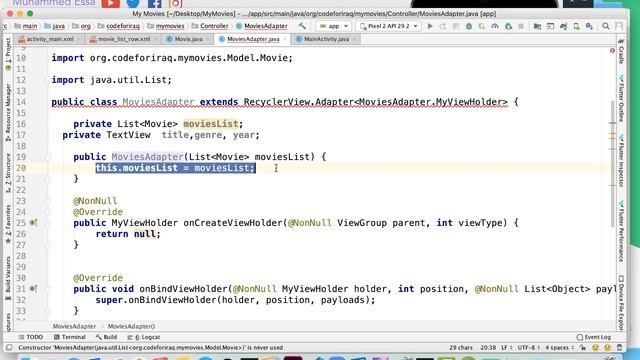
Task: Open Search Everywhere magnifier icon
Action: pos(606,26)
